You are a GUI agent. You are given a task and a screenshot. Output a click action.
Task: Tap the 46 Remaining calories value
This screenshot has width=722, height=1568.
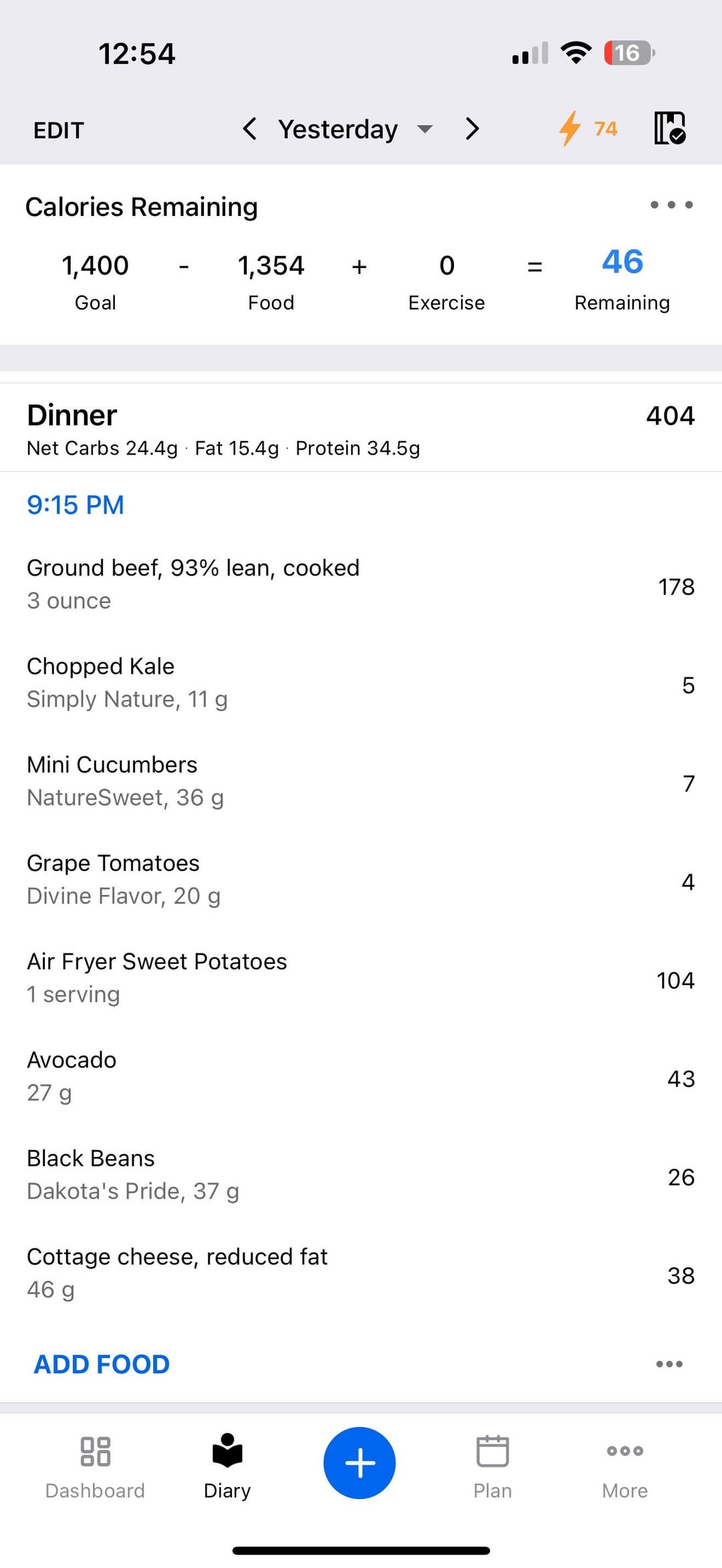coord(622,262)
